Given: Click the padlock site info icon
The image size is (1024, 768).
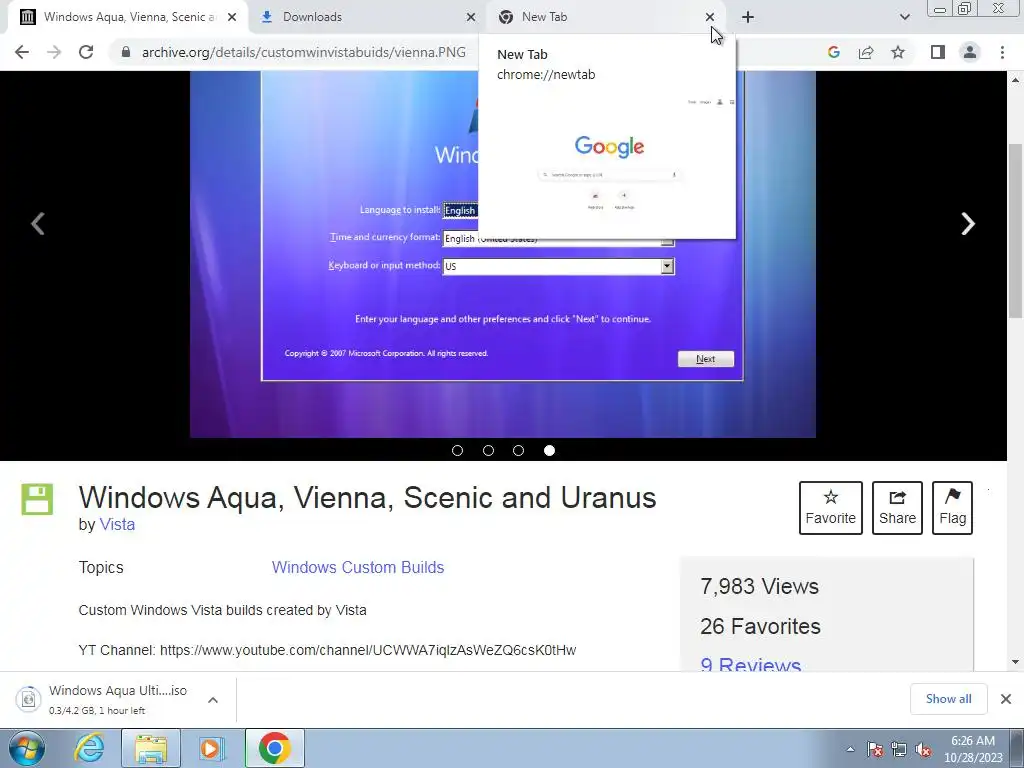Looking at the screenshot, I should 126,52.
